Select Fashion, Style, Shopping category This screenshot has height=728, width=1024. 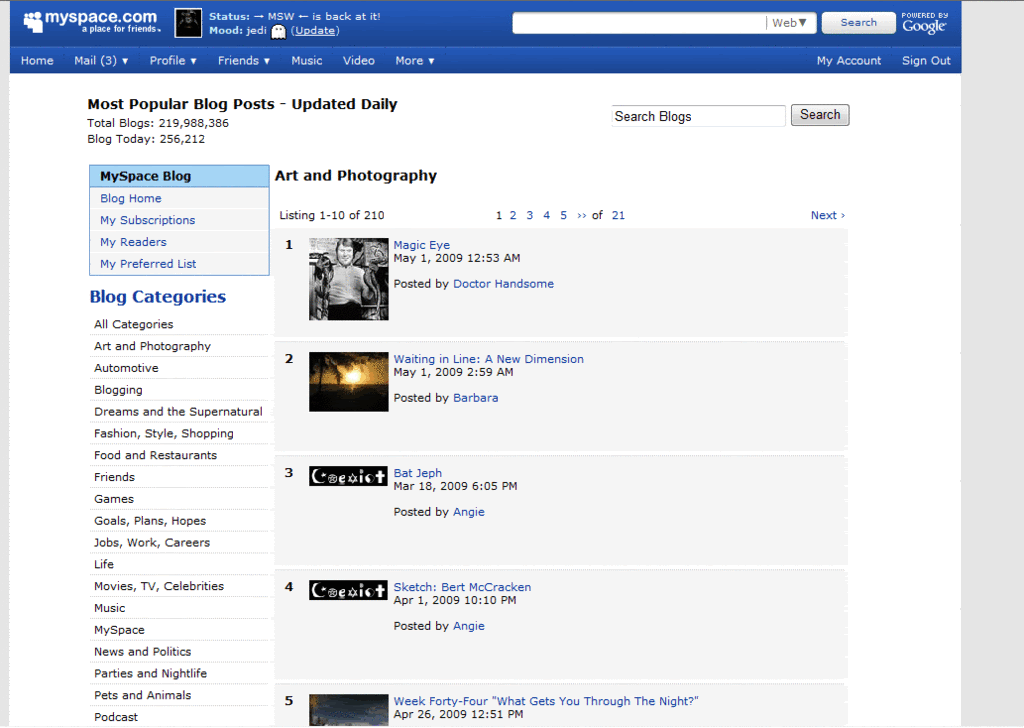pos(164,434)
